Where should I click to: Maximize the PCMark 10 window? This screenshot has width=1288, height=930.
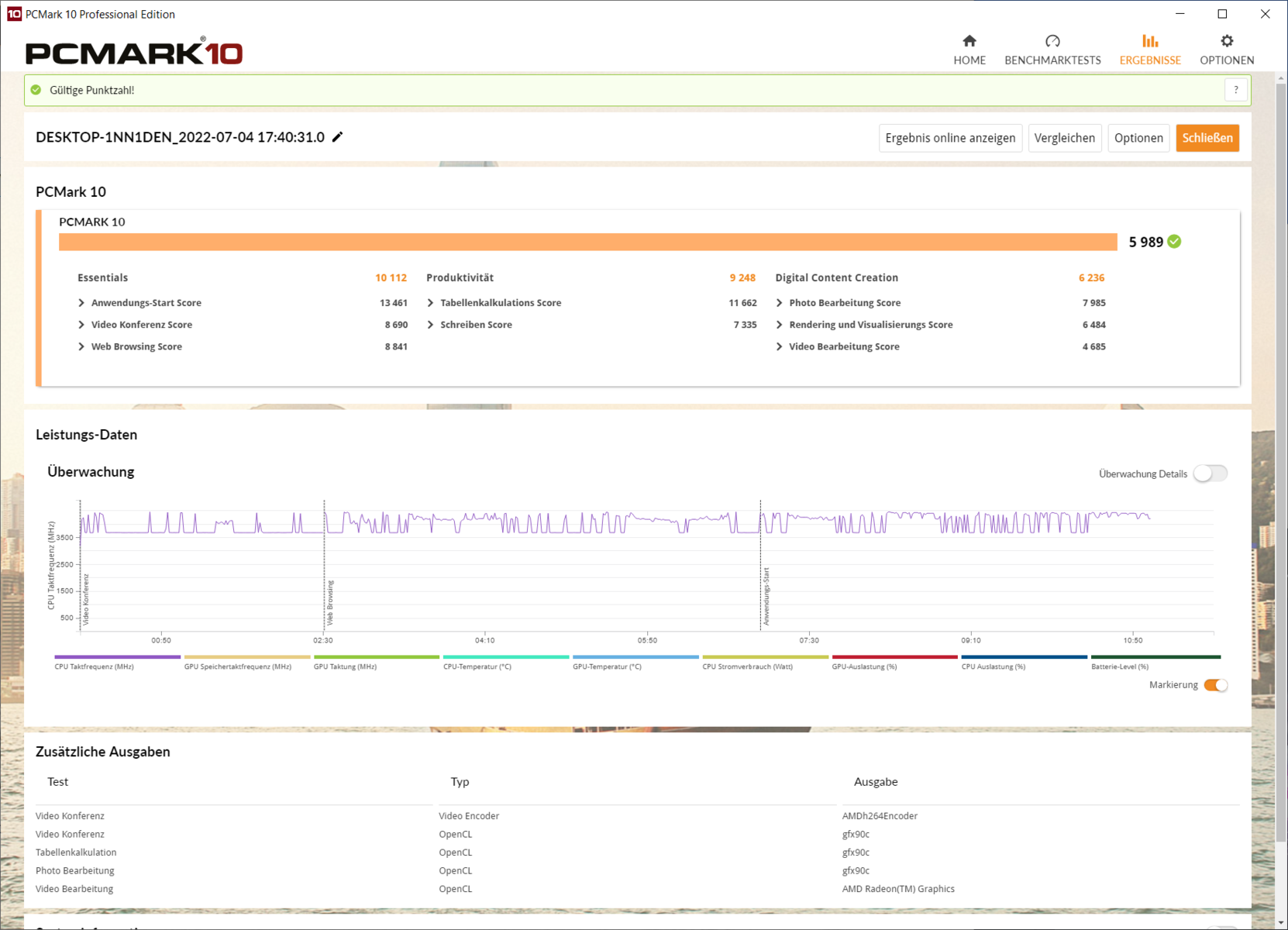(1223, 14)
